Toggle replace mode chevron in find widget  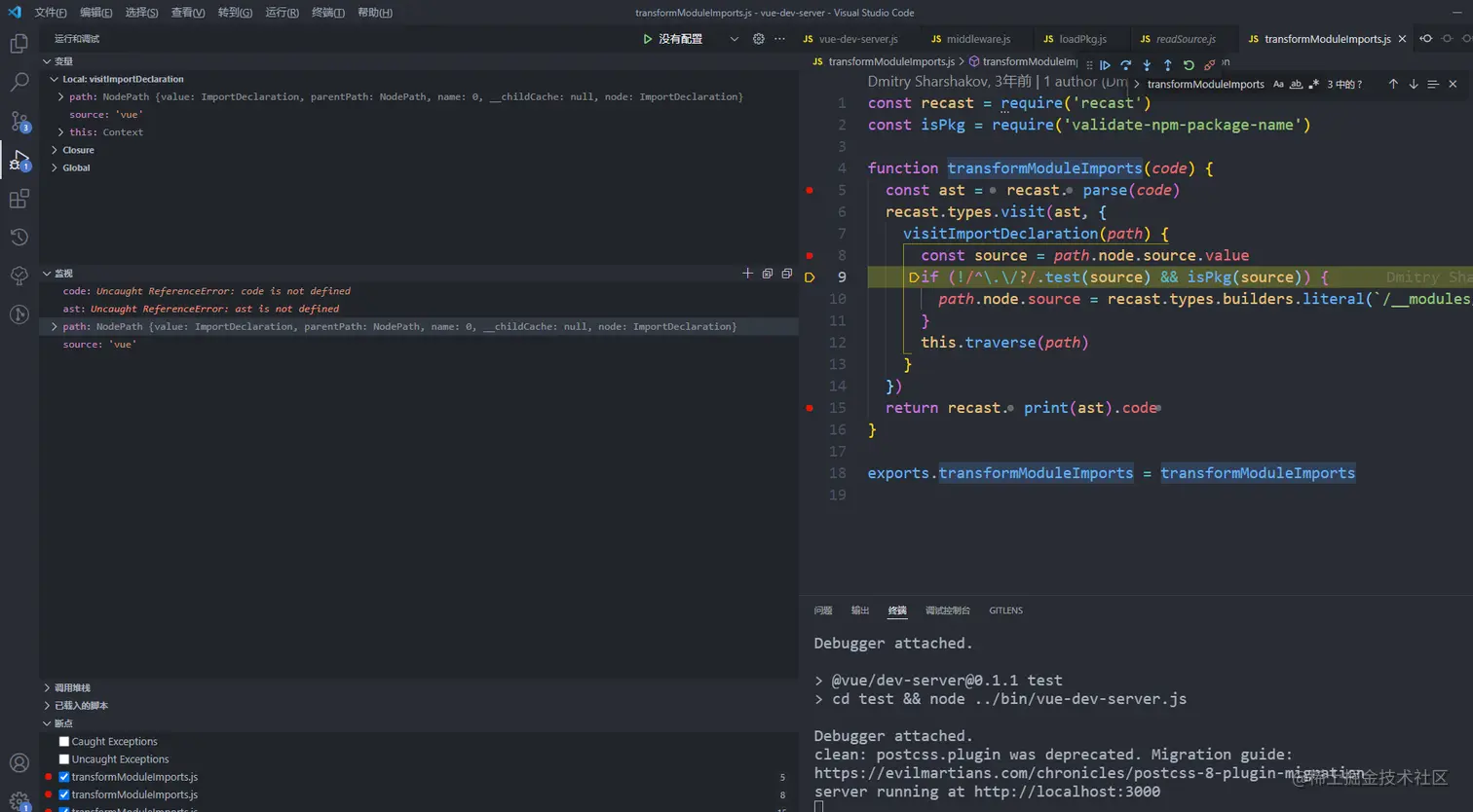click(x=1137, y=84)
